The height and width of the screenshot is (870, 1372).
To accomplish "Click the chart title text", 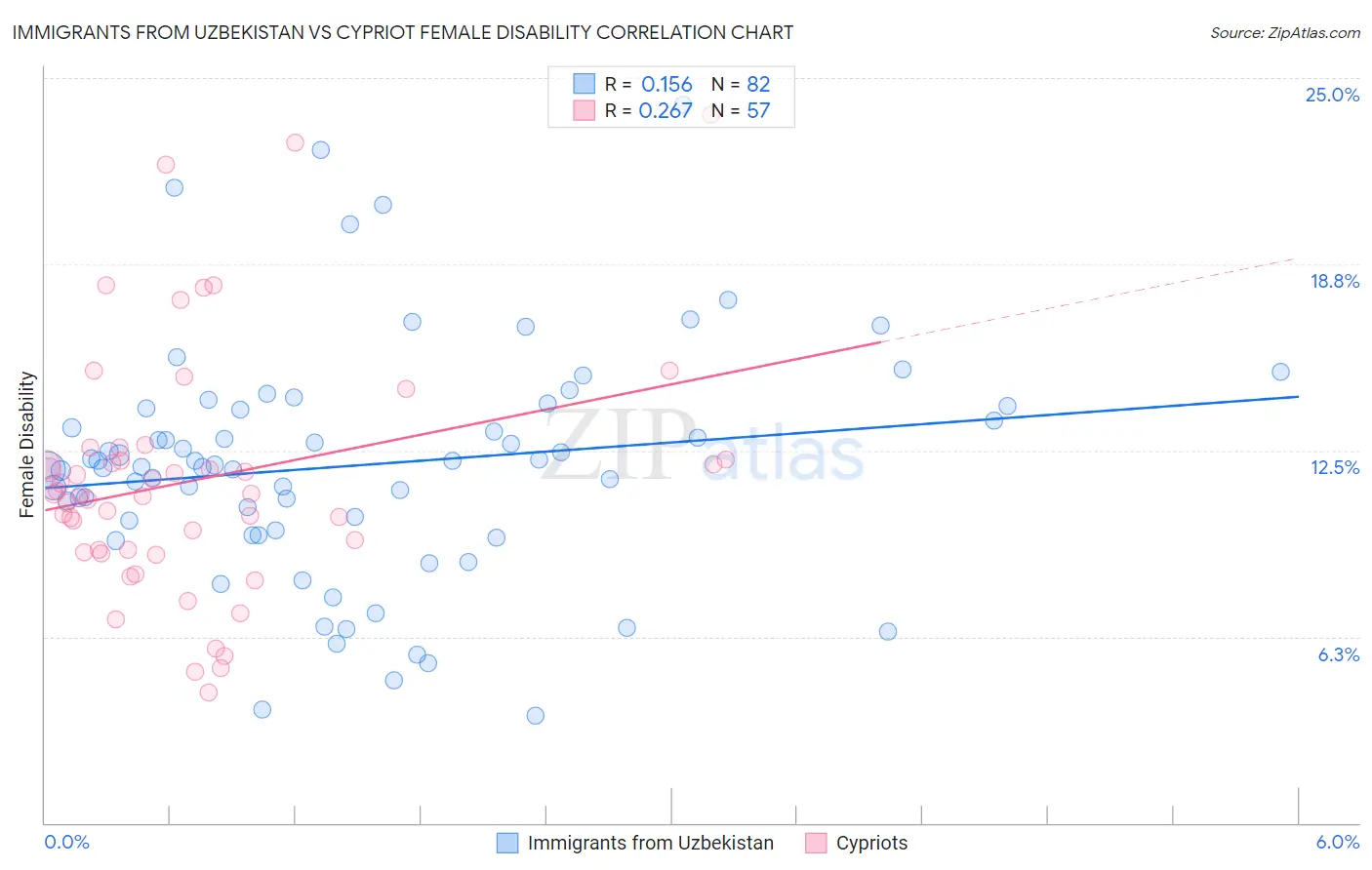I will [x=402, y=32].
